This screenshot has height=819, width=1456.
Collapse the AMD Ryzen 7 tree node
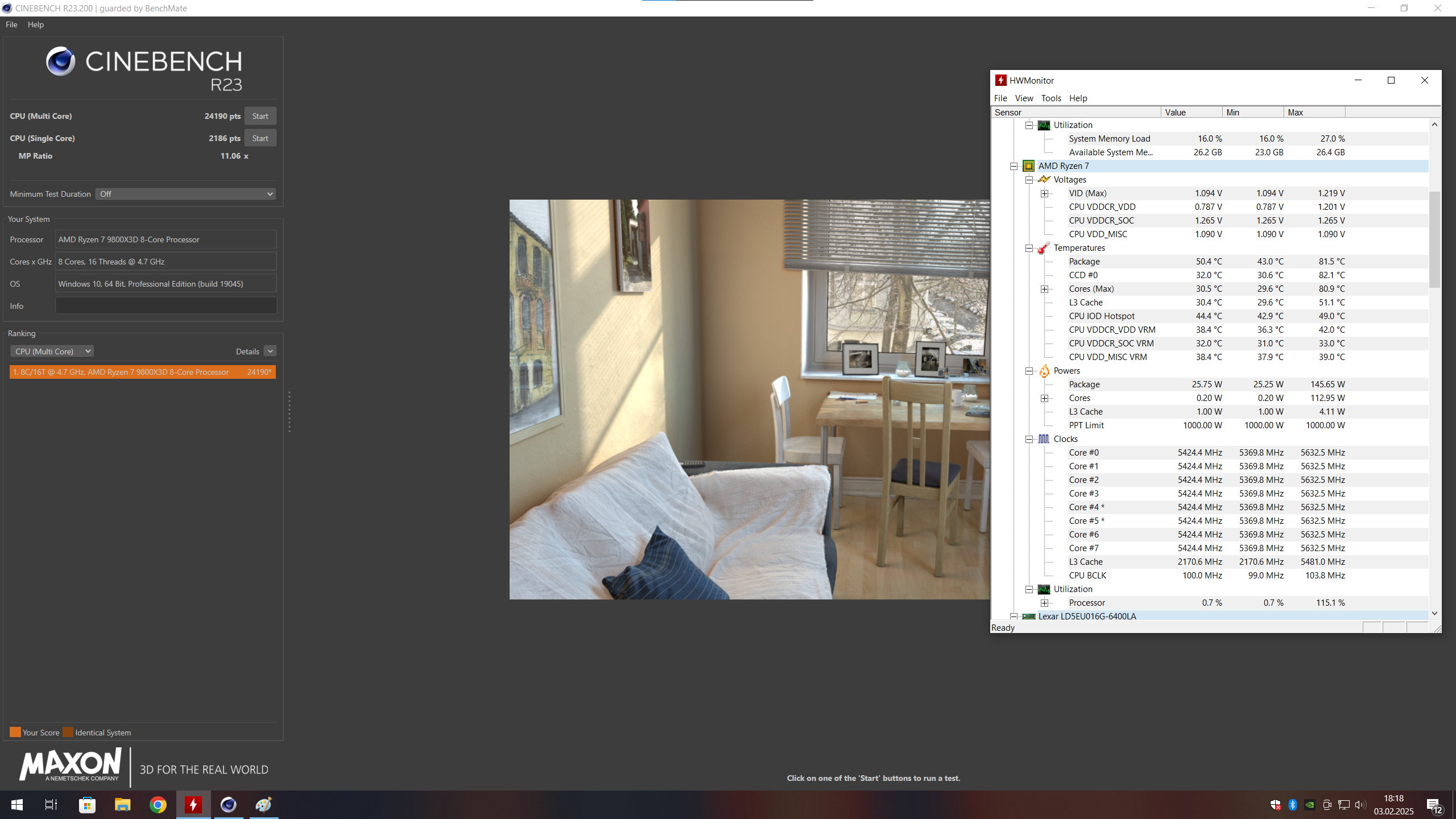(x=1014, y=166)
